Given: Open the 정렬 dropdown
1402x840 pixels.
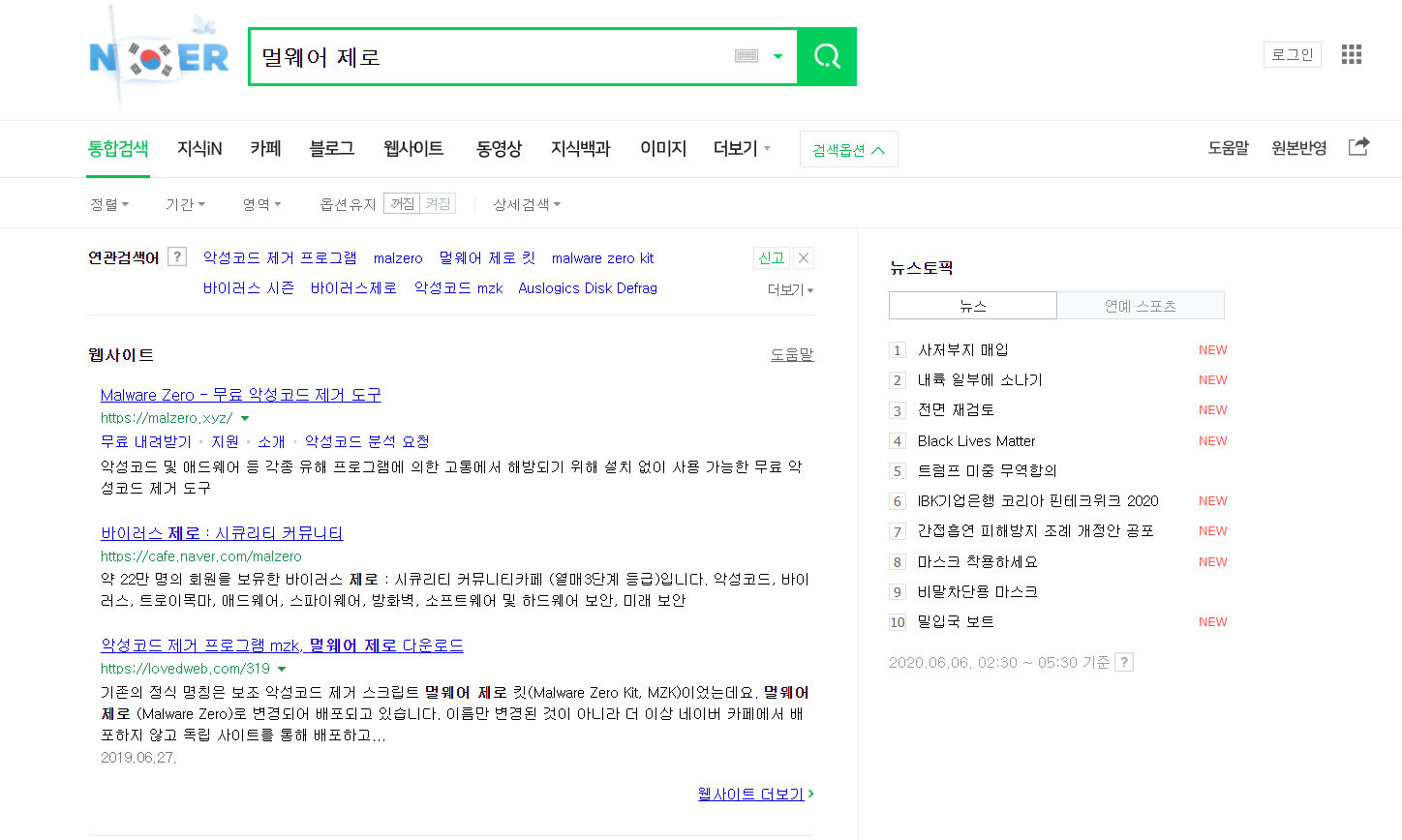Looking at the screenshot, I should [x=109, y=204].
